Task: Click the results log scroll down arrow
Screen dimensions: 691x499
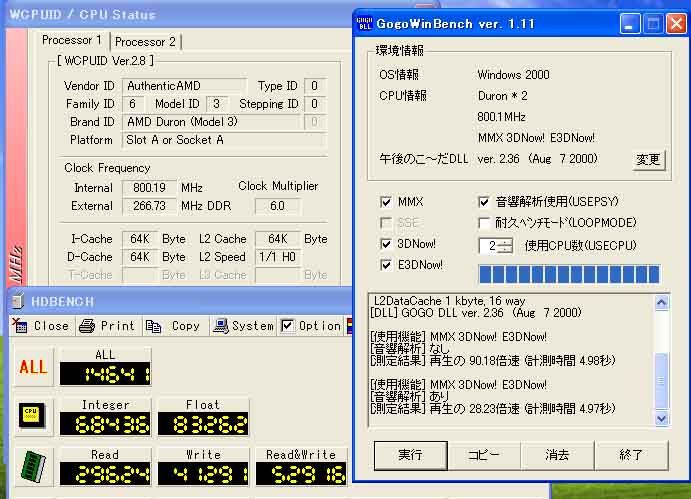Action: (661, 418)
